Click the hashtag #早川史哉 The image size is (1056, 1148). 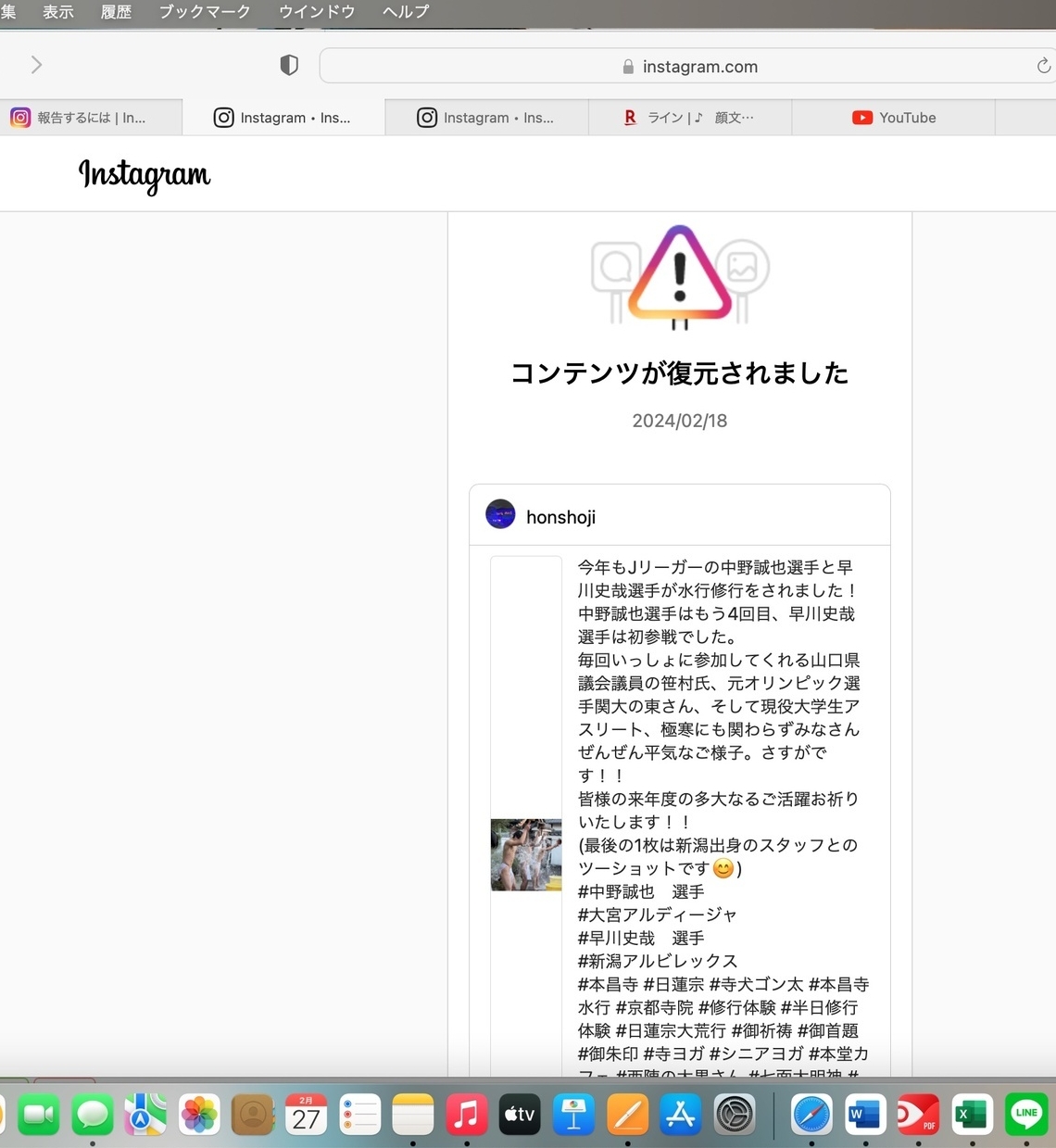tap(616, 938)
